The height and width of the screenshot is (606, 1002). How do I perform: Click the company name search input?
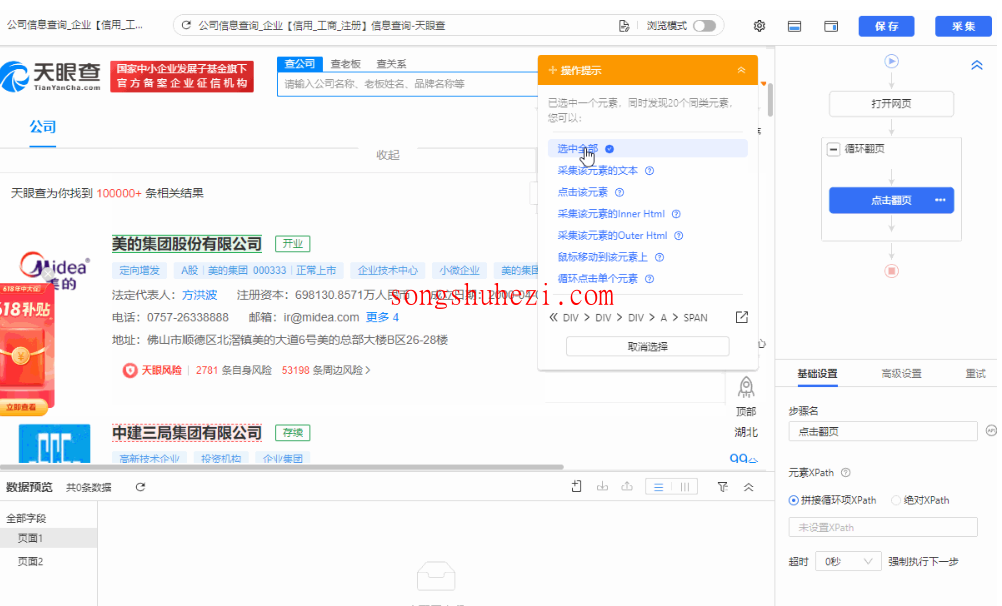click(x=409, y=84)
